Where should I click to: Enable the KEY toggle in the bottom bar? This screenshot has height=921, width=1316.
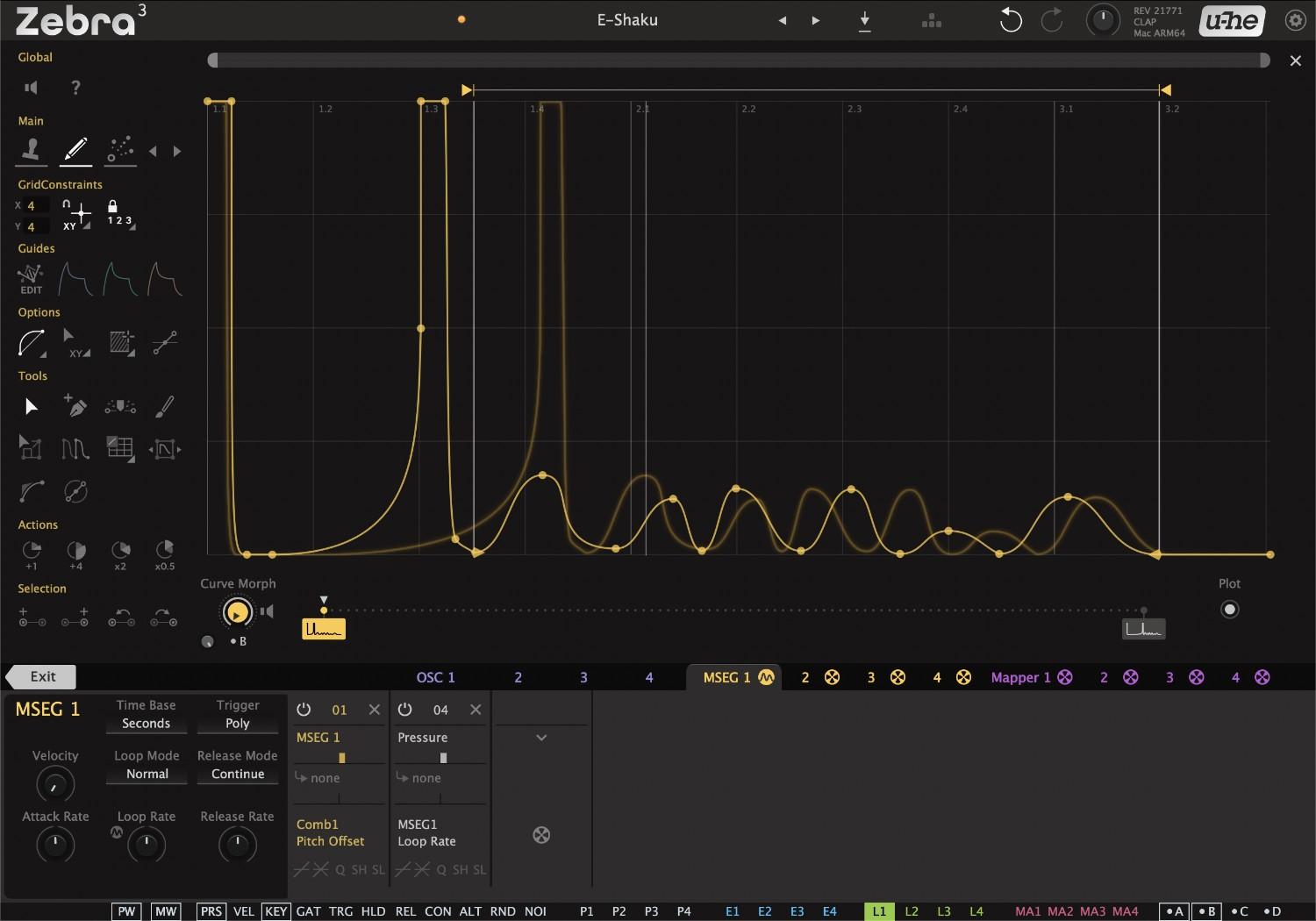click(275, 911)
